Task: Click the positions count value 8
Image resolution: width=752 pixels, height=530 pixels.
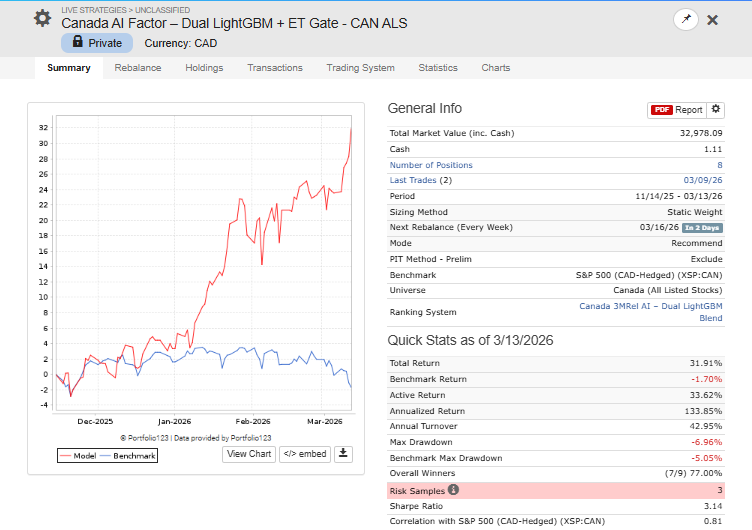Action: tap(719, 165)
